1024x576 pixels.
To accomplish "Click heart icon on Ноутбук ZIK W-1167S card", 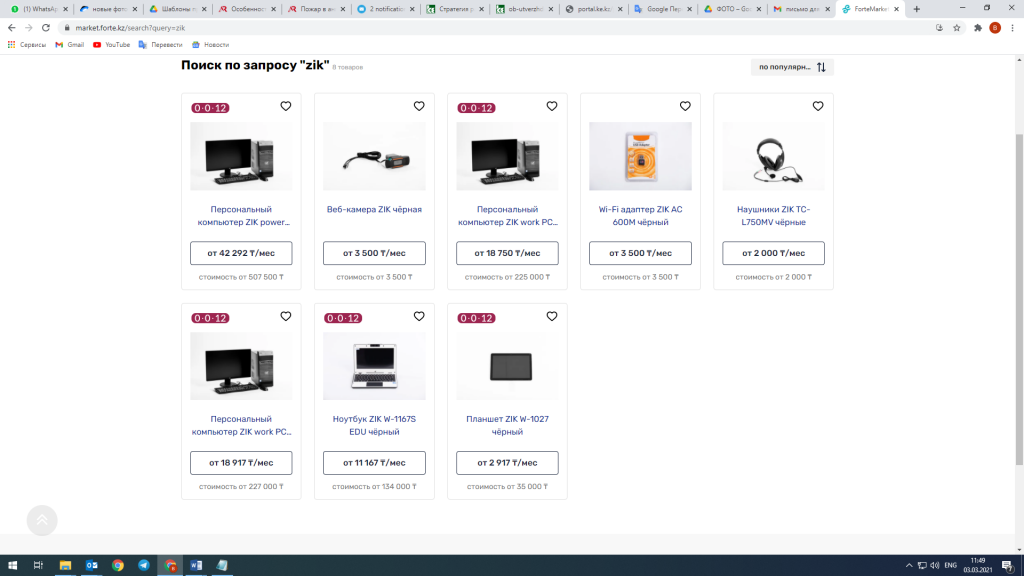I will click(419, 316).
